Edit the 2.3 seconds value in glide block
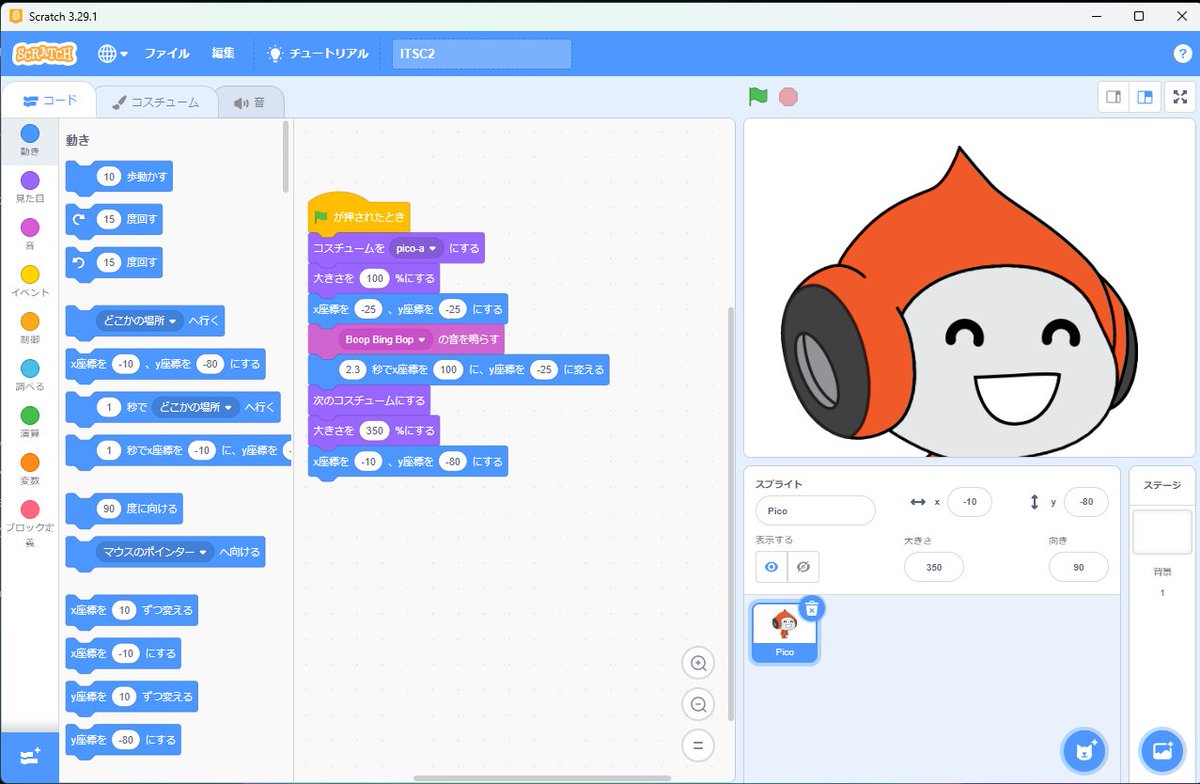The height and width of the screenshot is (784, 1200). pos(354,370)
